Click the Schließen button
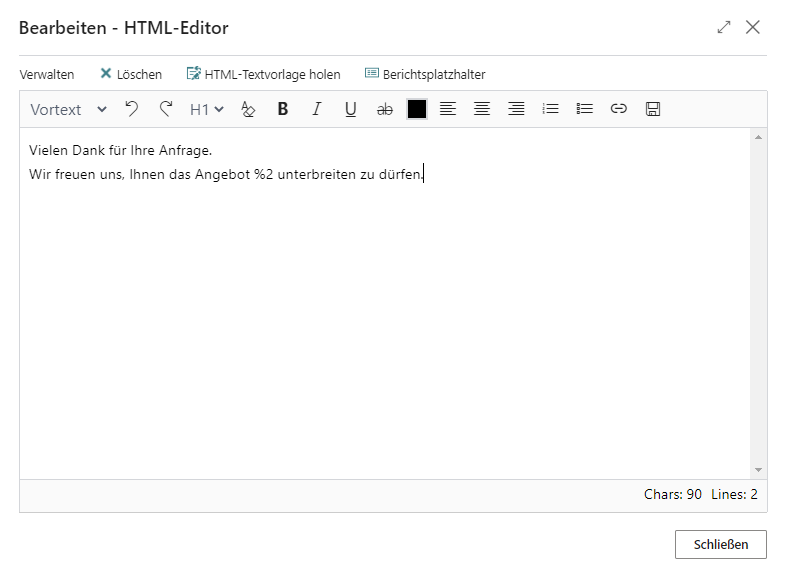 point(721,544)
